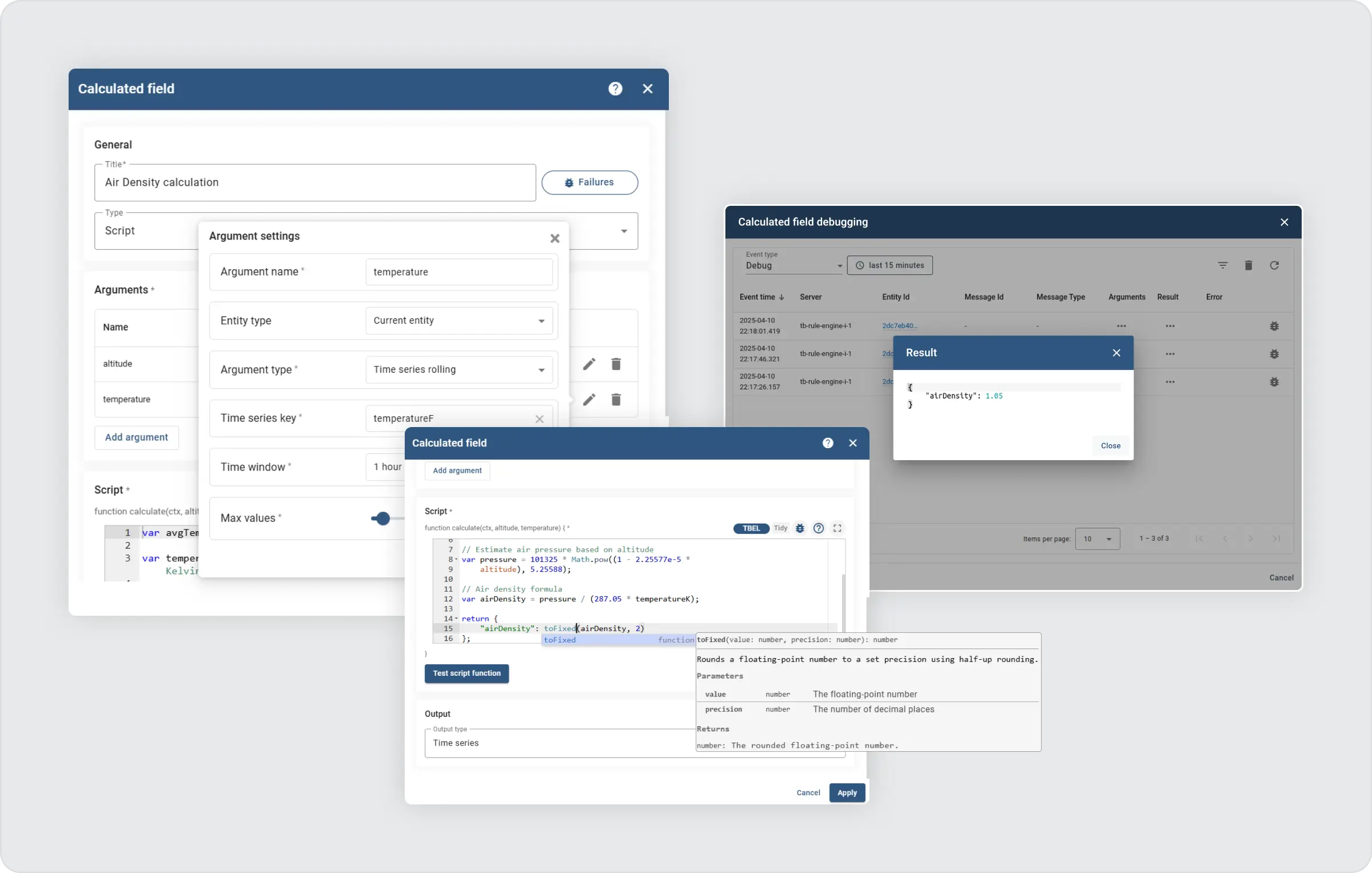Expand script editor to fullscreen
Screen dimensions: 1372x873
pos(837,528)
